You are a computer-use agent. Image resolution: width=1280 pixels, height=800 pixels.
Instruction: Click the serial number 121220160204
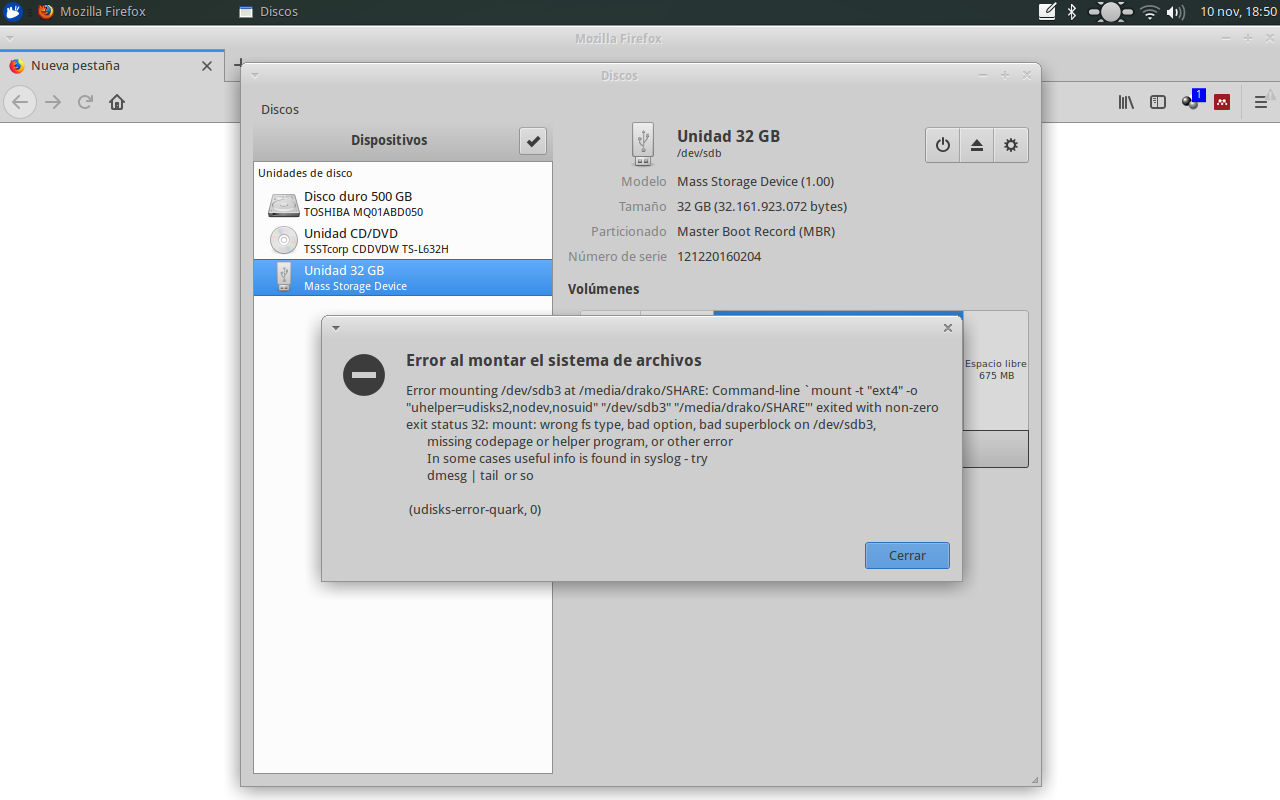[719, 256]
